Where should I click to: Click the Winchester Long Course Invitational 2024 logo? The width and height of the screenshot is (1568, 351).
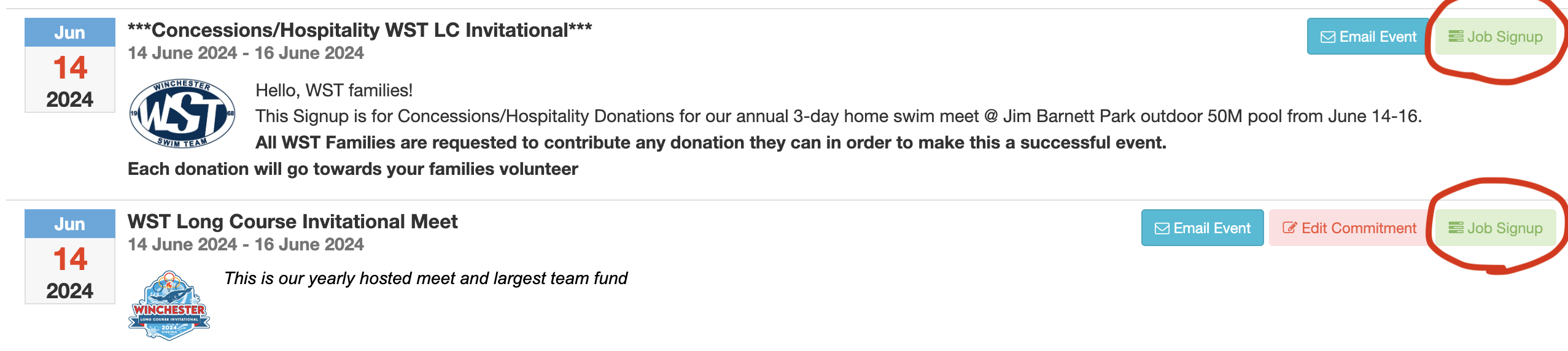(x=169, y=306)
